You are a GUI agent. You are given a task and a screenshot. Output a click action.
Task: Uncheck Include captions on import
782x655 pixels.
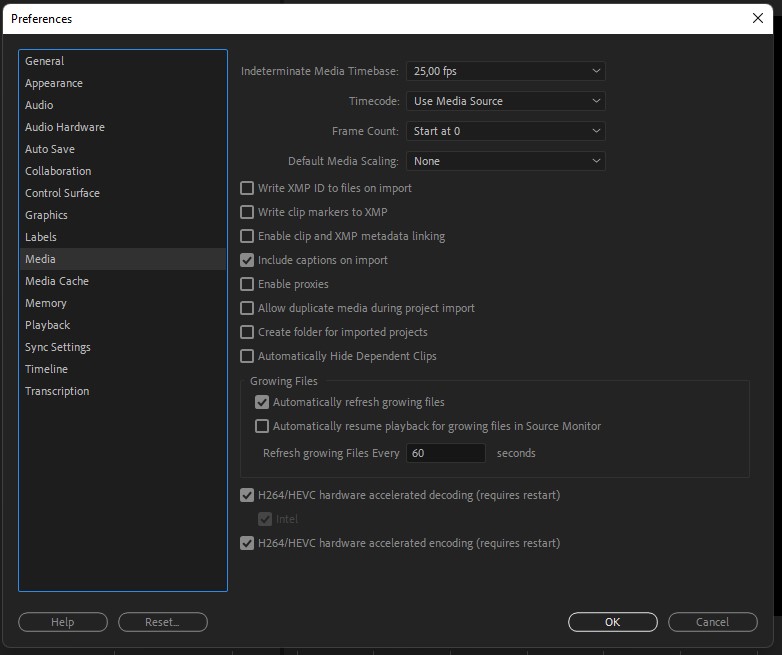coord(247,259)
